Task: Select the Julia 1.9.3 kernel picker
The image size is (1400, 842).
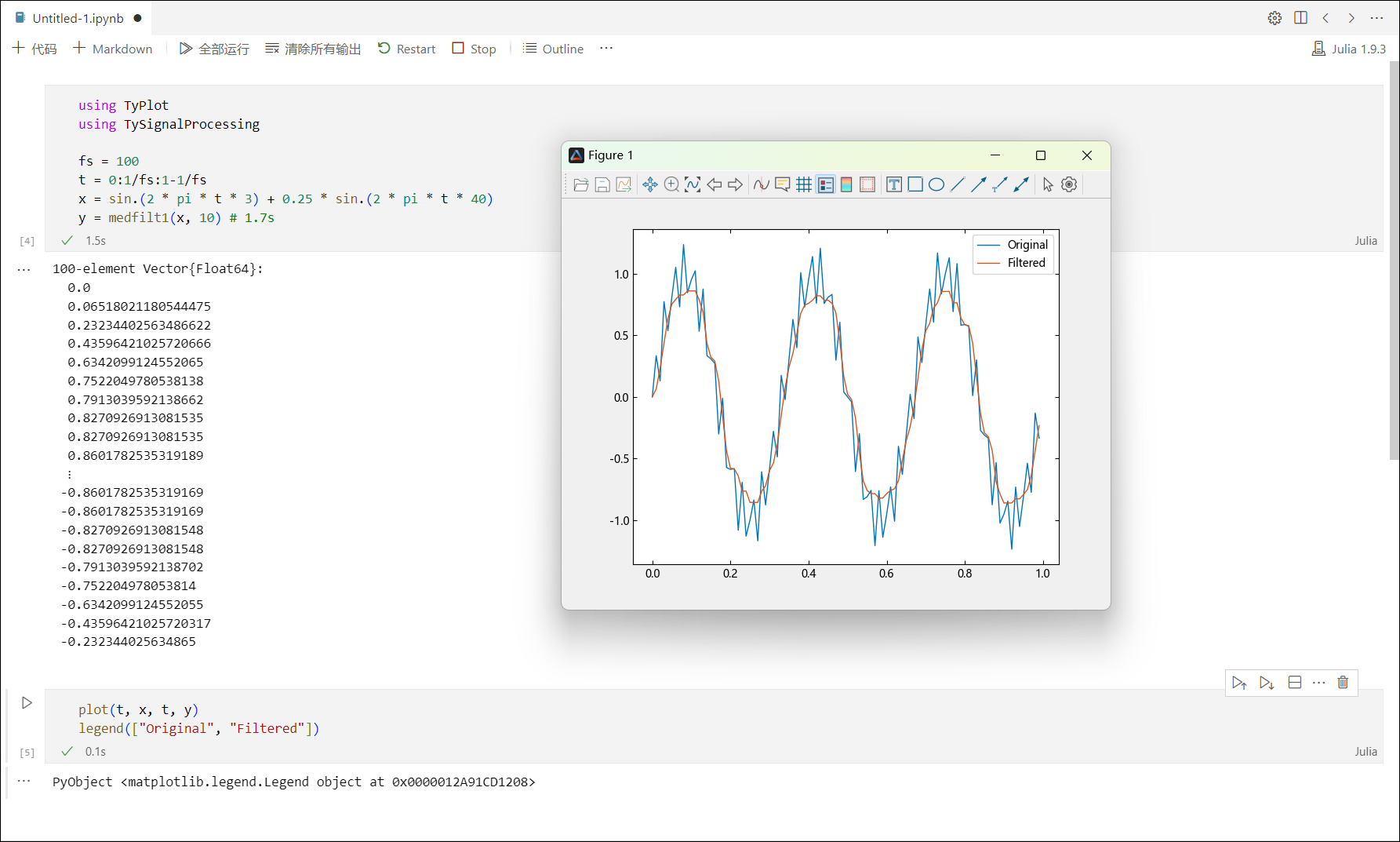Action: click(x=1349, y=49)
